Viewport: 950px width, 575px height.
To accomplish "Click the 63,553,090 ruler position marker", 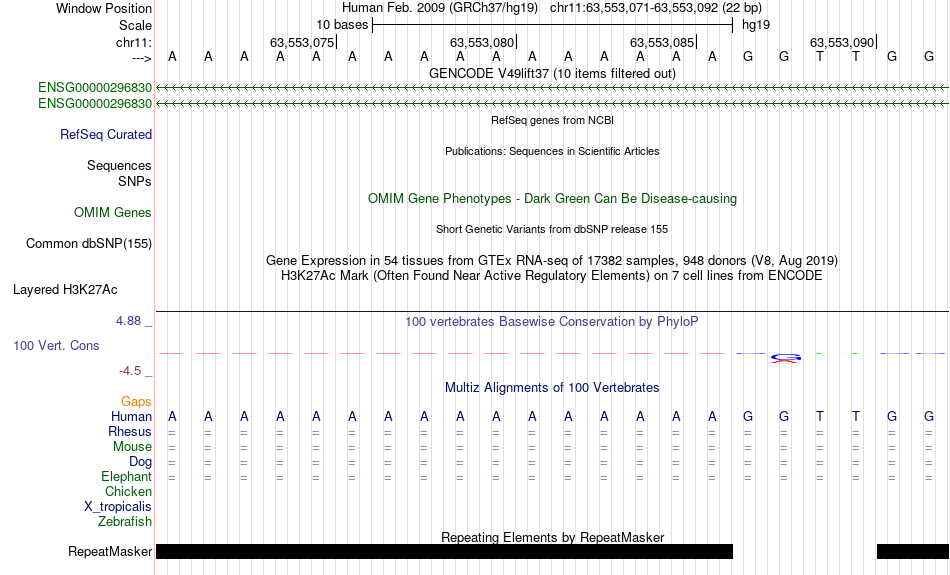I will pos(843,42).
